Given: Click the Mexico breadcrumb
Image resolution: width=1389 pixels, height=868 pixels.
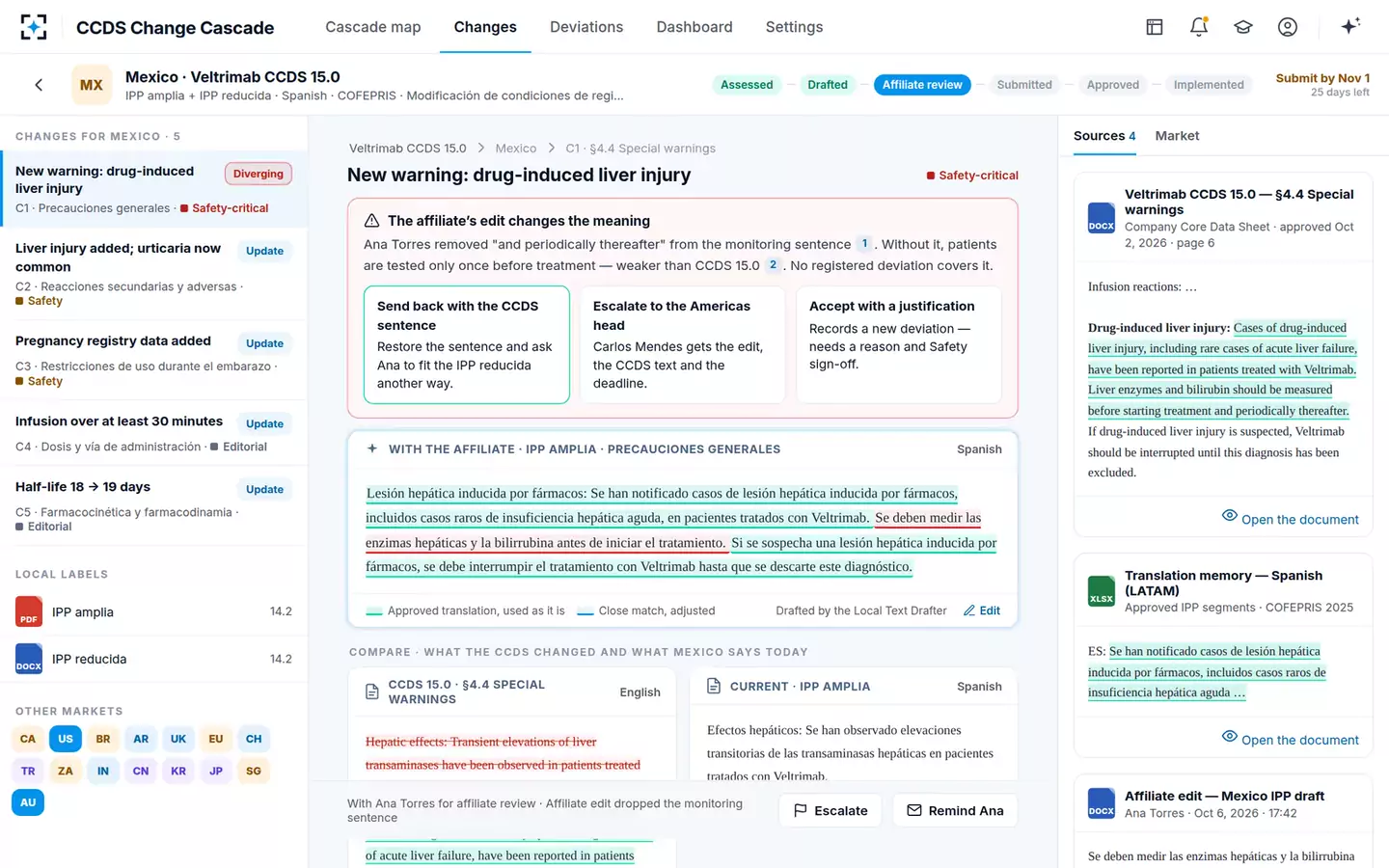Looking at the screenshot, I should click(516, 149).
